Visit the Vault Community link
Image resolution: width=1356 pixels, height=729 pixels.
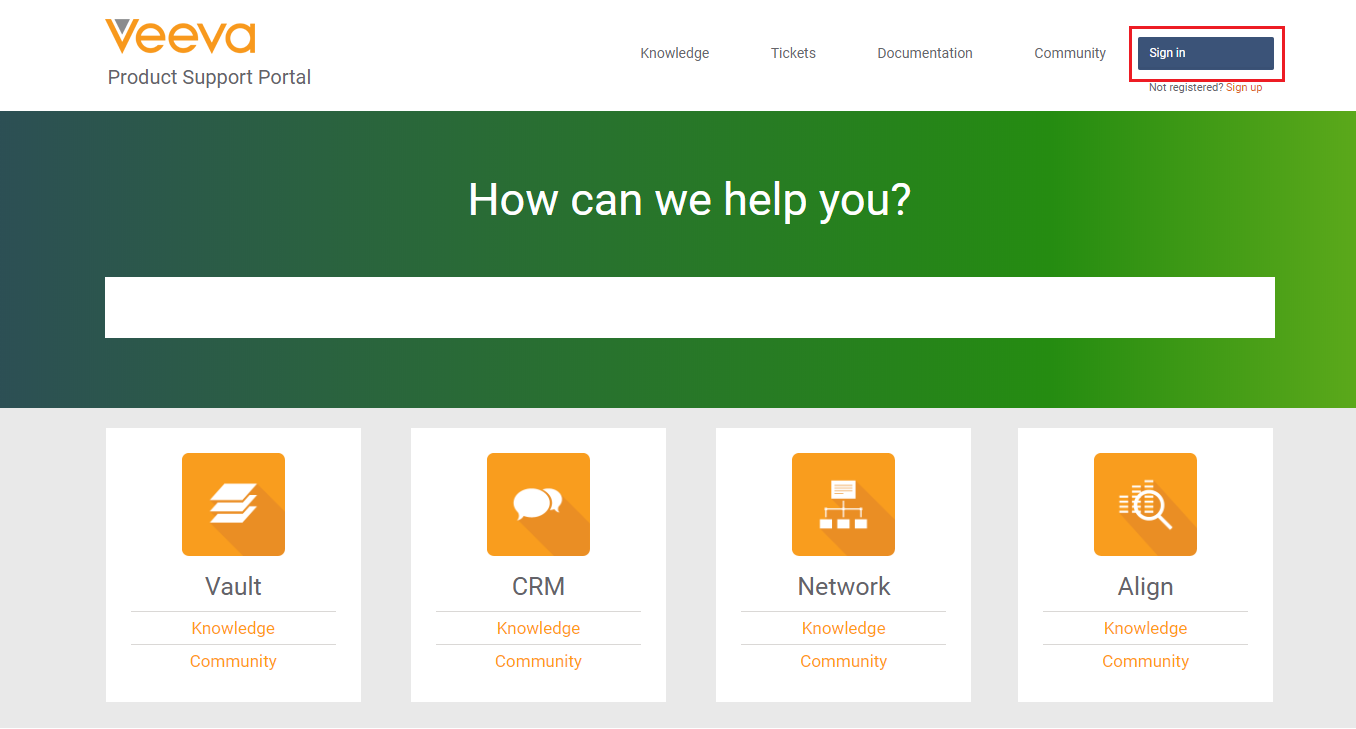233,661
